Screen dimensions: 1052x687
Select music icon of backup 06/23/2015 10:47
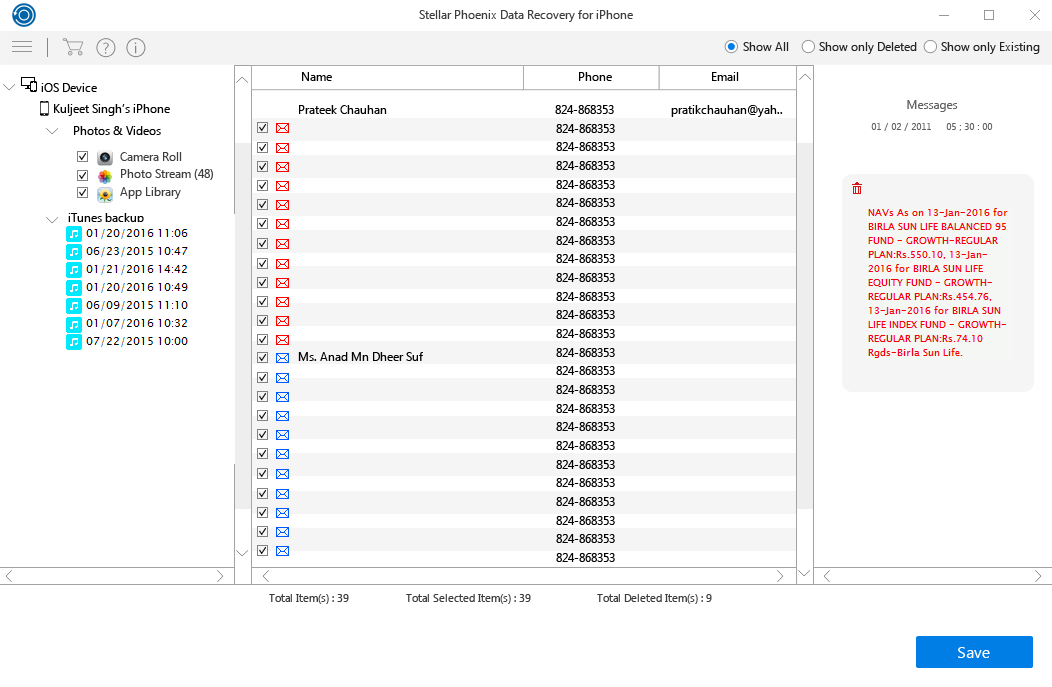[74, 252]
